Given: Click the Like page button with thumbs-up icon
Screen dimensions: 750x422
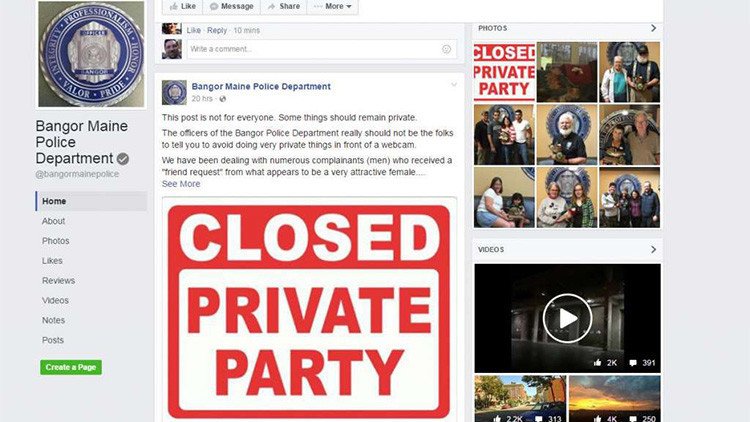Looking at the screenshot, I should 183,7.
